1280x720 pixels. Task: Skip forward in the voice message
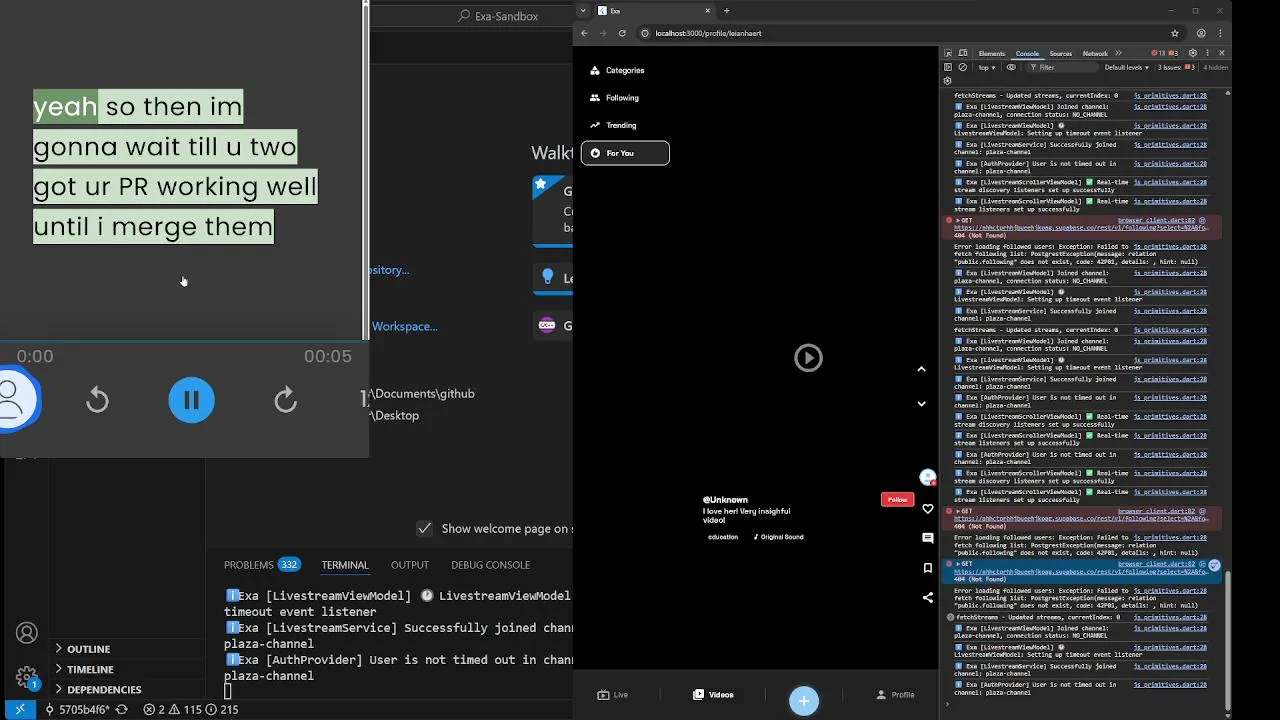pos(285,400)
